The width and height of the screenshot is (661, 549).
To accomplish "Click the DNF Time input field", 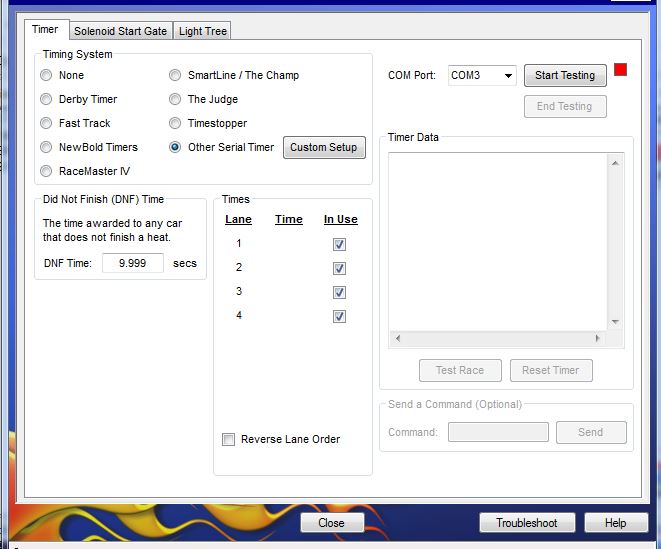I will (132, 263).
